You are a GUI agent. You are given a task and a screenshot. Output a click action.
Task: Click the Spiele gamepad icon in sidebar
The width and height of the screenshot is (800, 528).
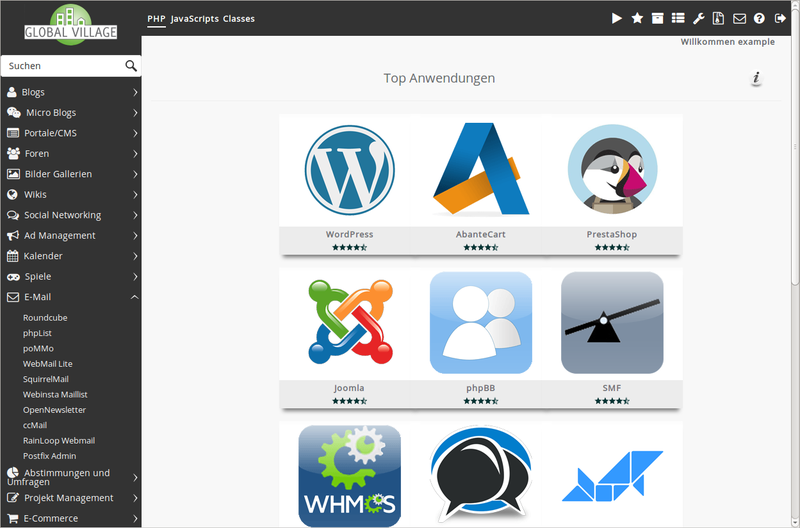click(x=13, y=276)
